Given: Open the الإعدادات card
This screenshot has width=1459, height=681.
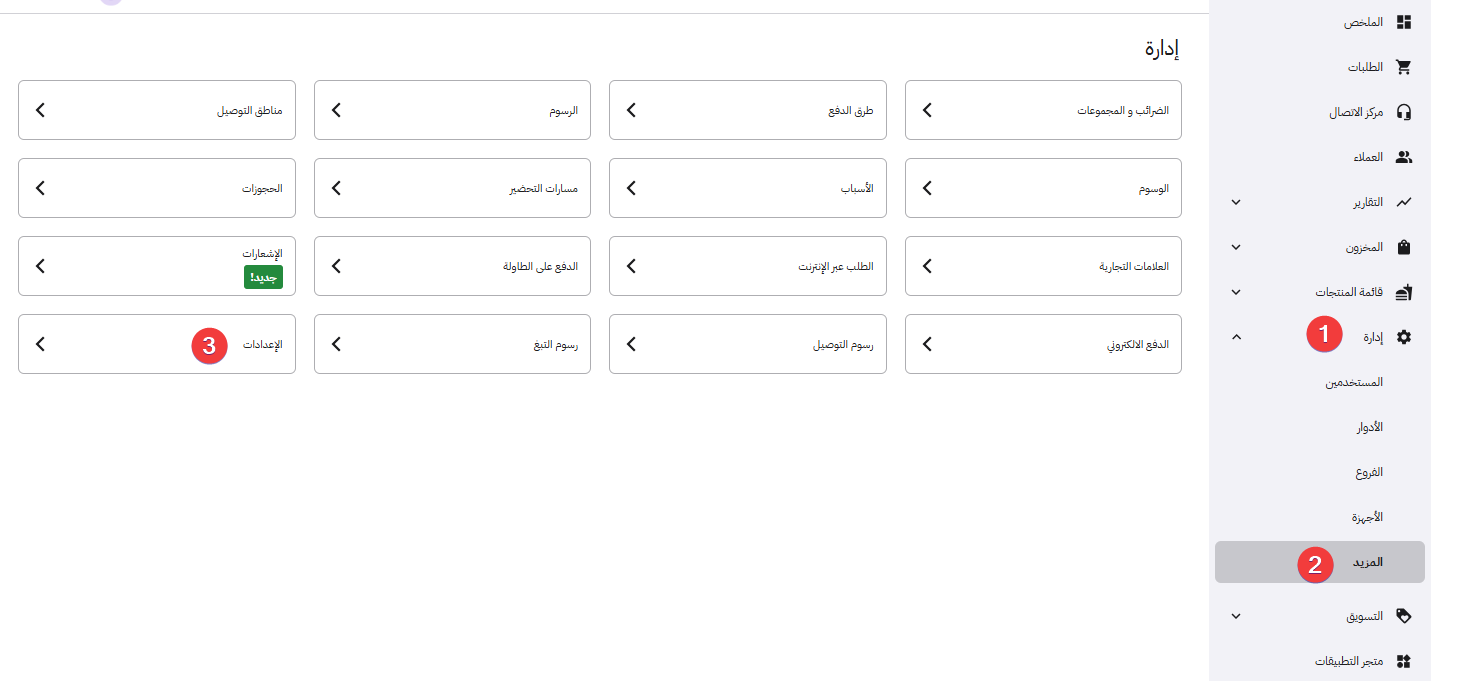Looking at the screenshot, I should pyautogui.click(x=157, y=344).
